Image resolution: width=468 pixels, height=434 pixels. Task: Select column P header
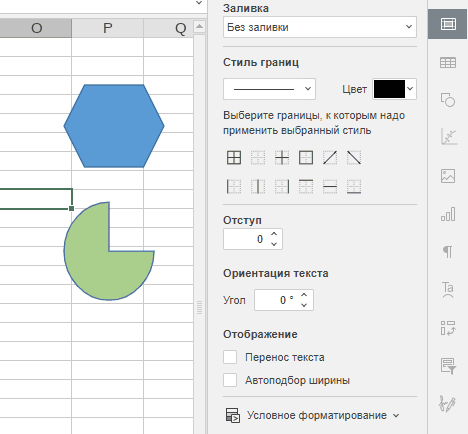[x=107, y=28]
